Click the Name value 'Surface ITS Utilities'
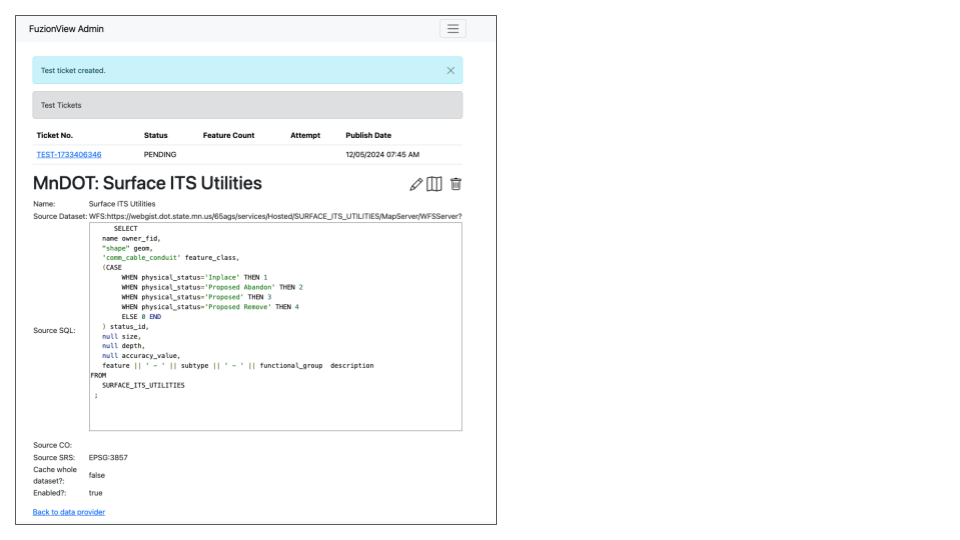This screenshot has height=540, width=960. (x=122, y=204)
